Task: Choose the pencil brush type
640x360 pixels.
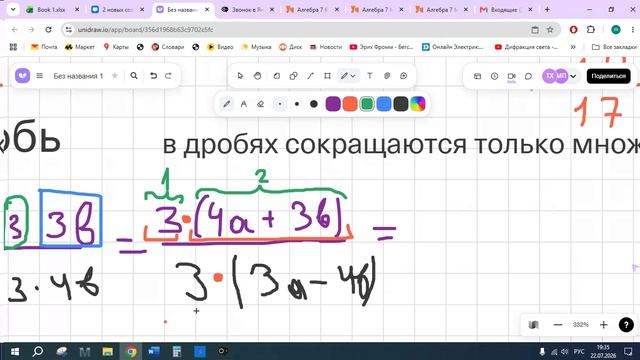Action: click(227, 104)
